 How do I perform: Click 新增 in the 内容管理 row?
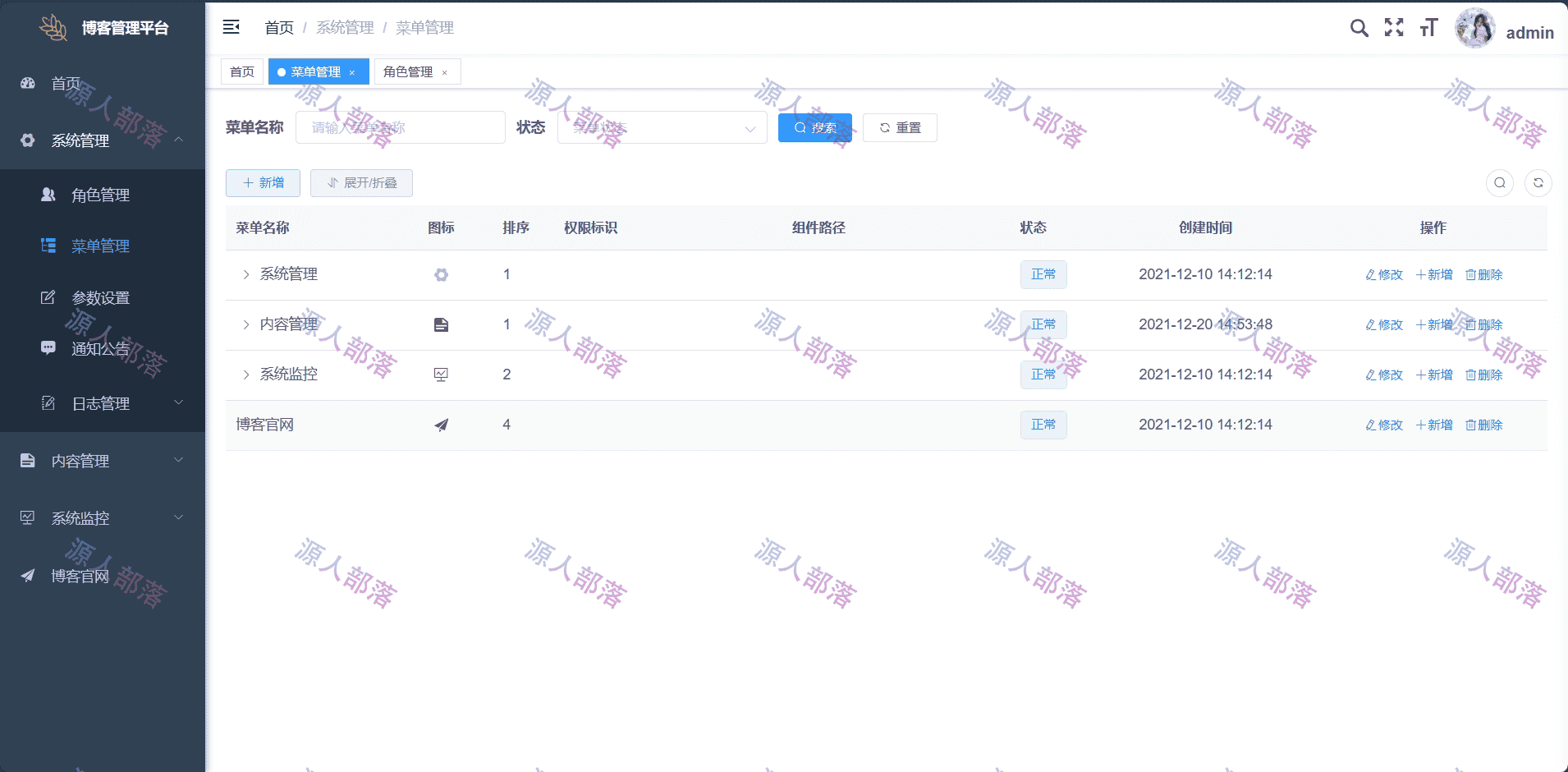[1434, 324]
